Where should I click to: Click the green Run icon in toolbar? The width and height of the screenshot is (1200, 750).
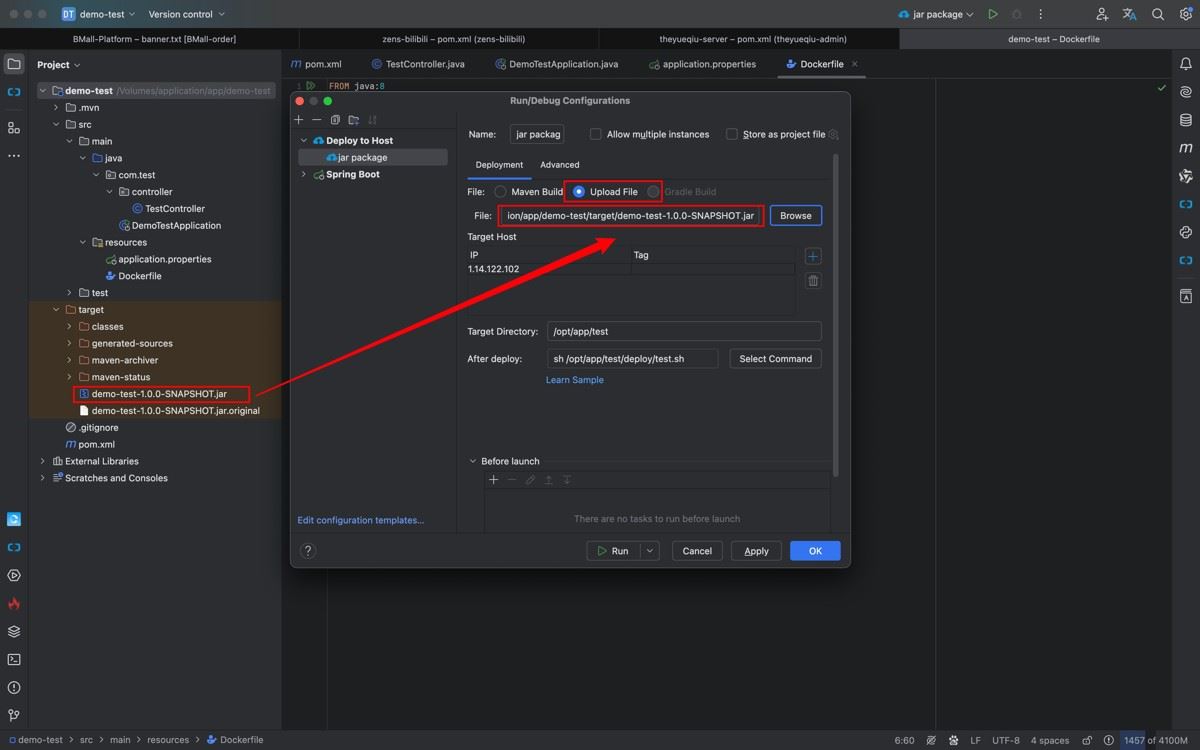tap(992, 14)
